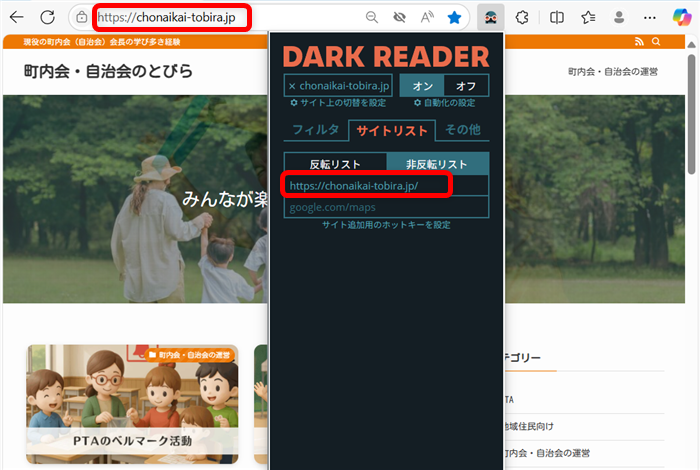Refresh the page with the reload icon
This screenshot has height=470, width=700.
48,17
